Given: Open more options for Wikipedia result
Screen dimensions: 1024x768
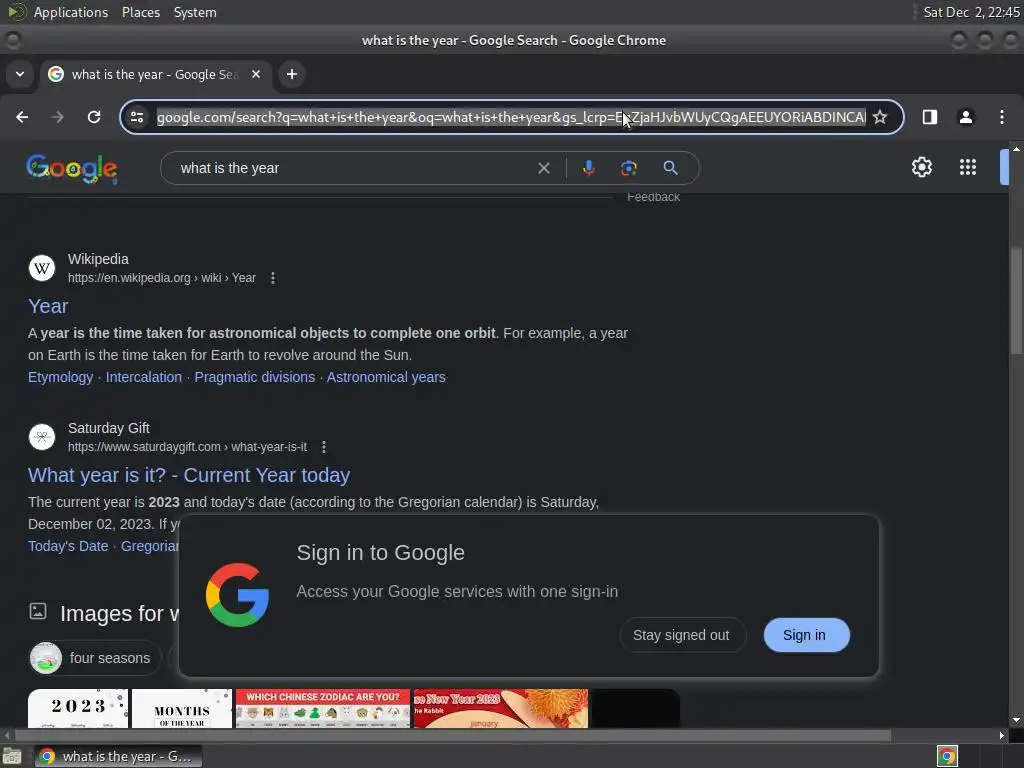Looking at the screenshot, I should (x=273, y=278).
